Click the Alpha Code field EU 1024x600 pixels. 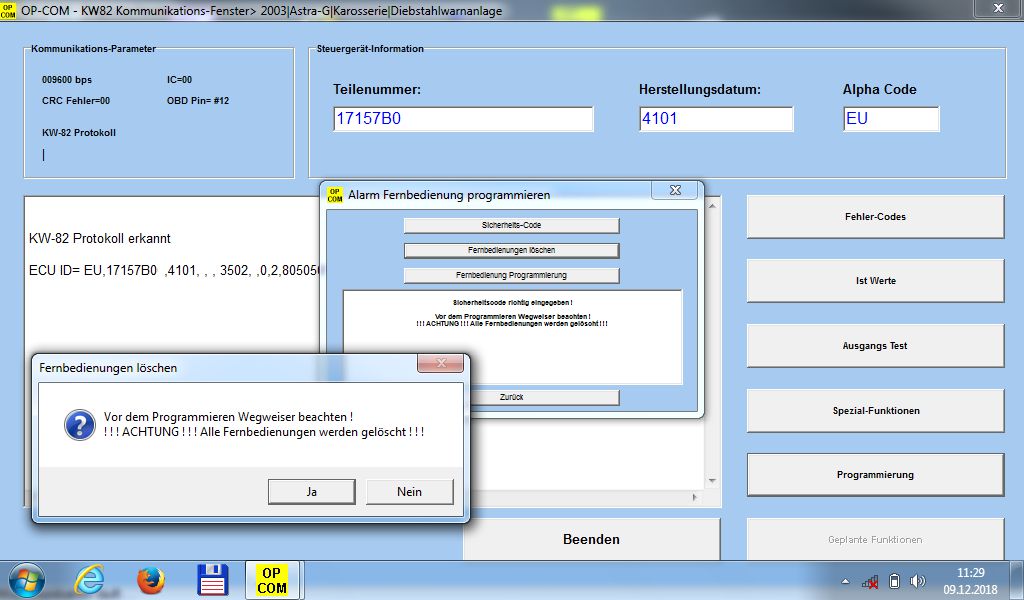pos(891,119)
